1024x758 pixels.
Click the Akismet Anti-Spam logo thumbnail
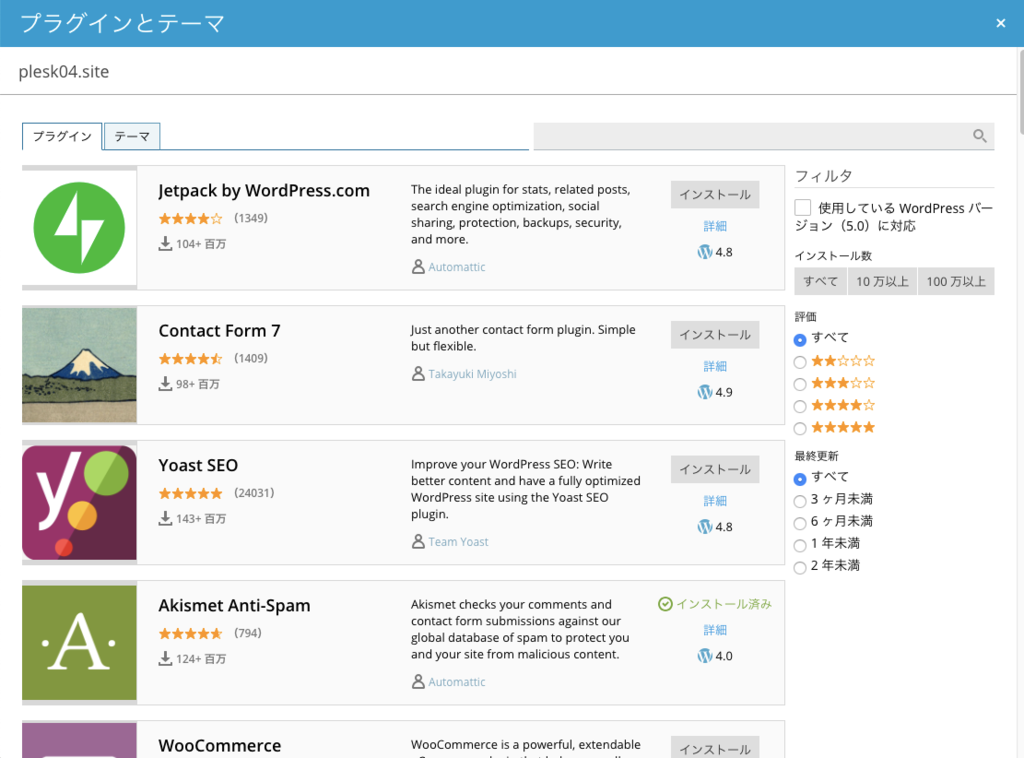click(x=79, y=642)
